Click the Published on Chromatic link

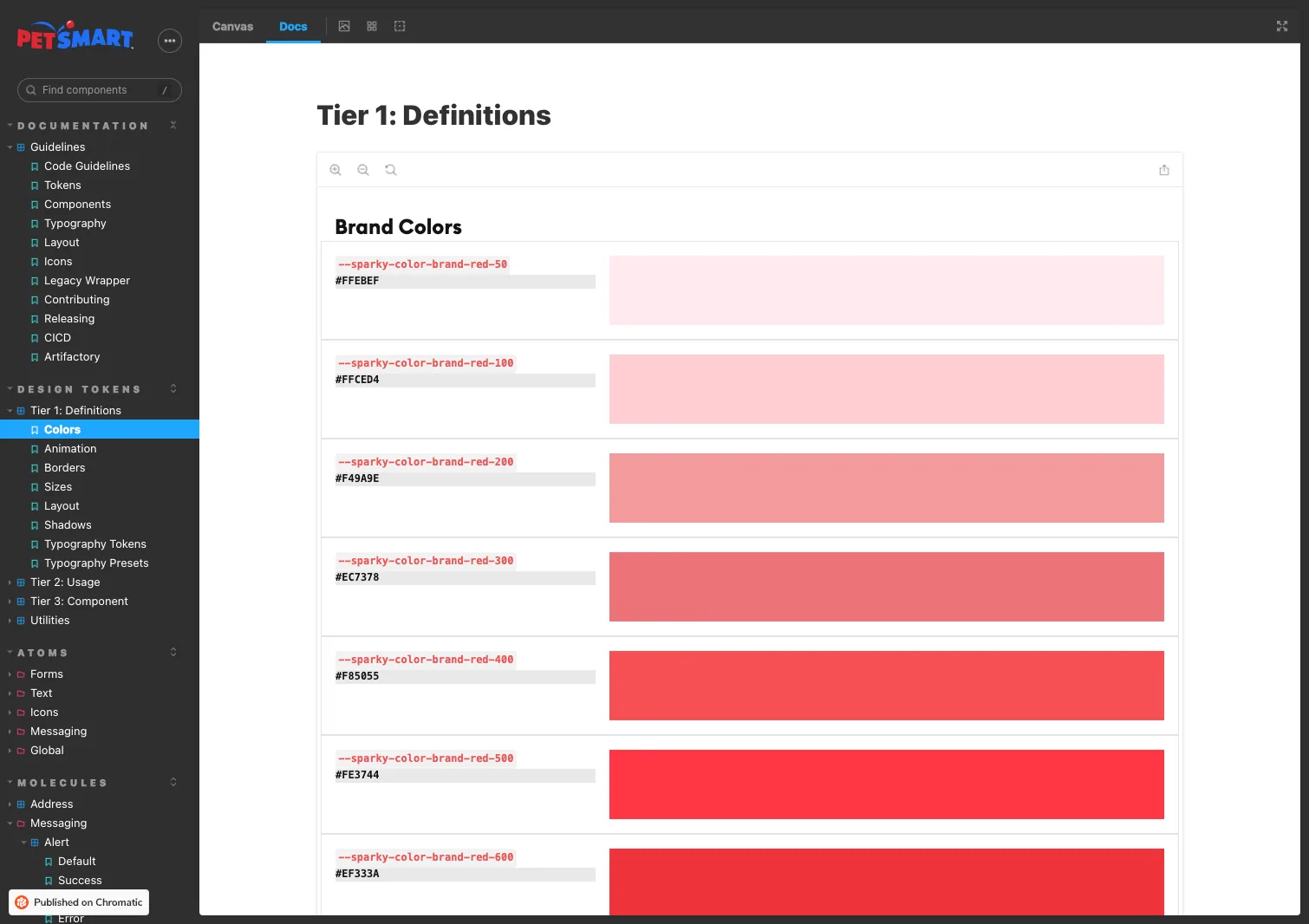pos(79,902)
